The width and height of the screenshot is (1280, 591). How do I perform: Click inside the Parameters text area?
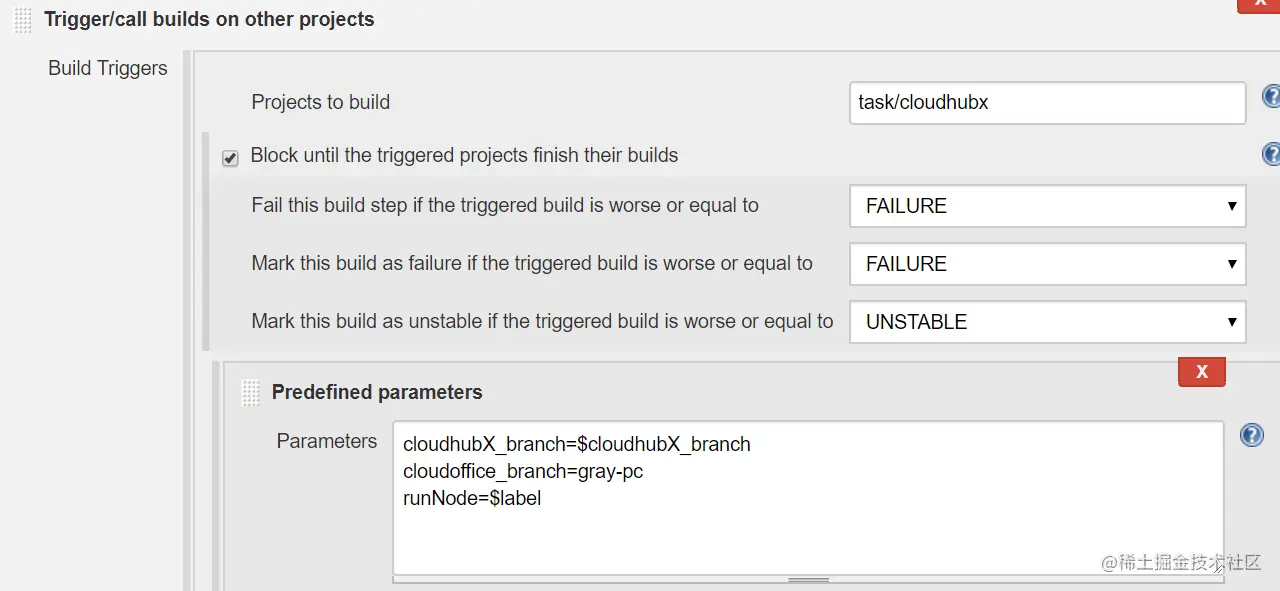point(807,520)
